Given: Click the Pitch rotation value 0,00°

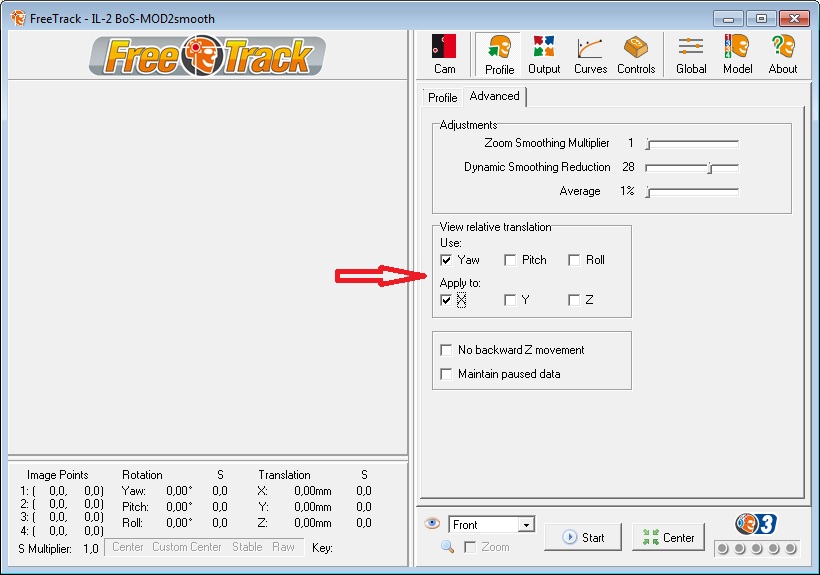Looking at the screenshot, I should coord(179,507).
